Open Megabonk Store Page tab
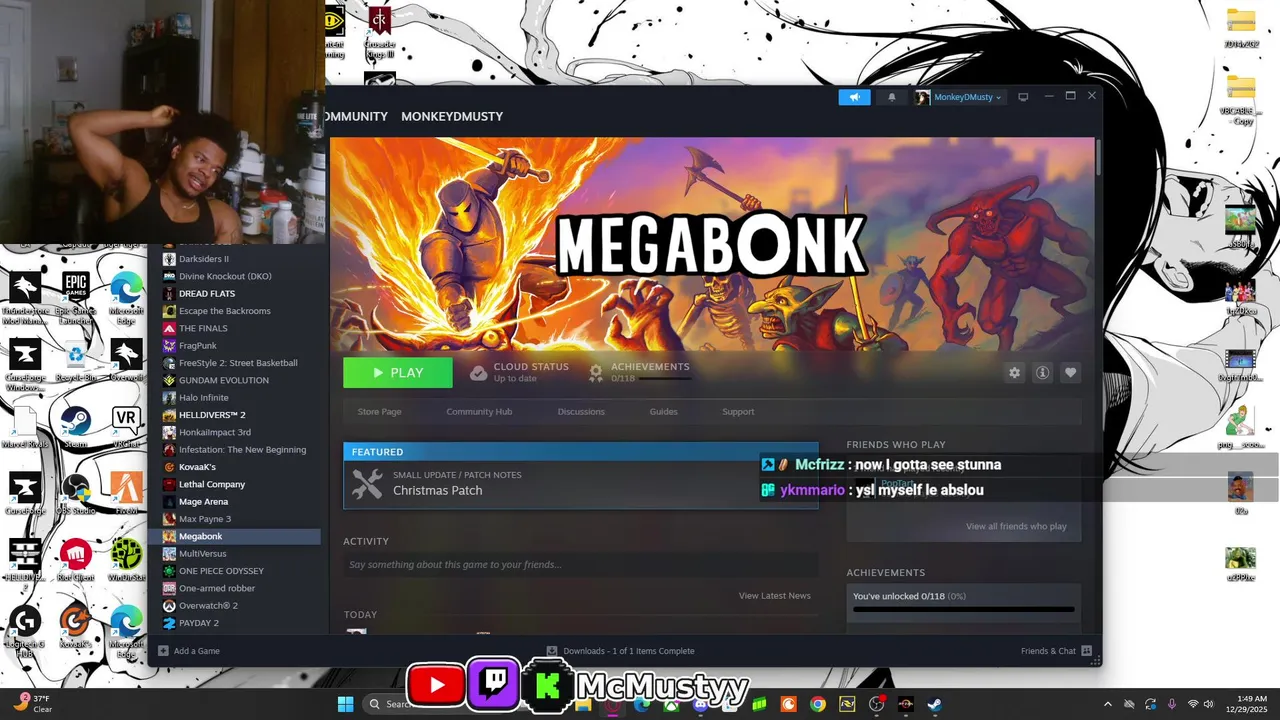1280x720 pixels. [x=379, y=411]
